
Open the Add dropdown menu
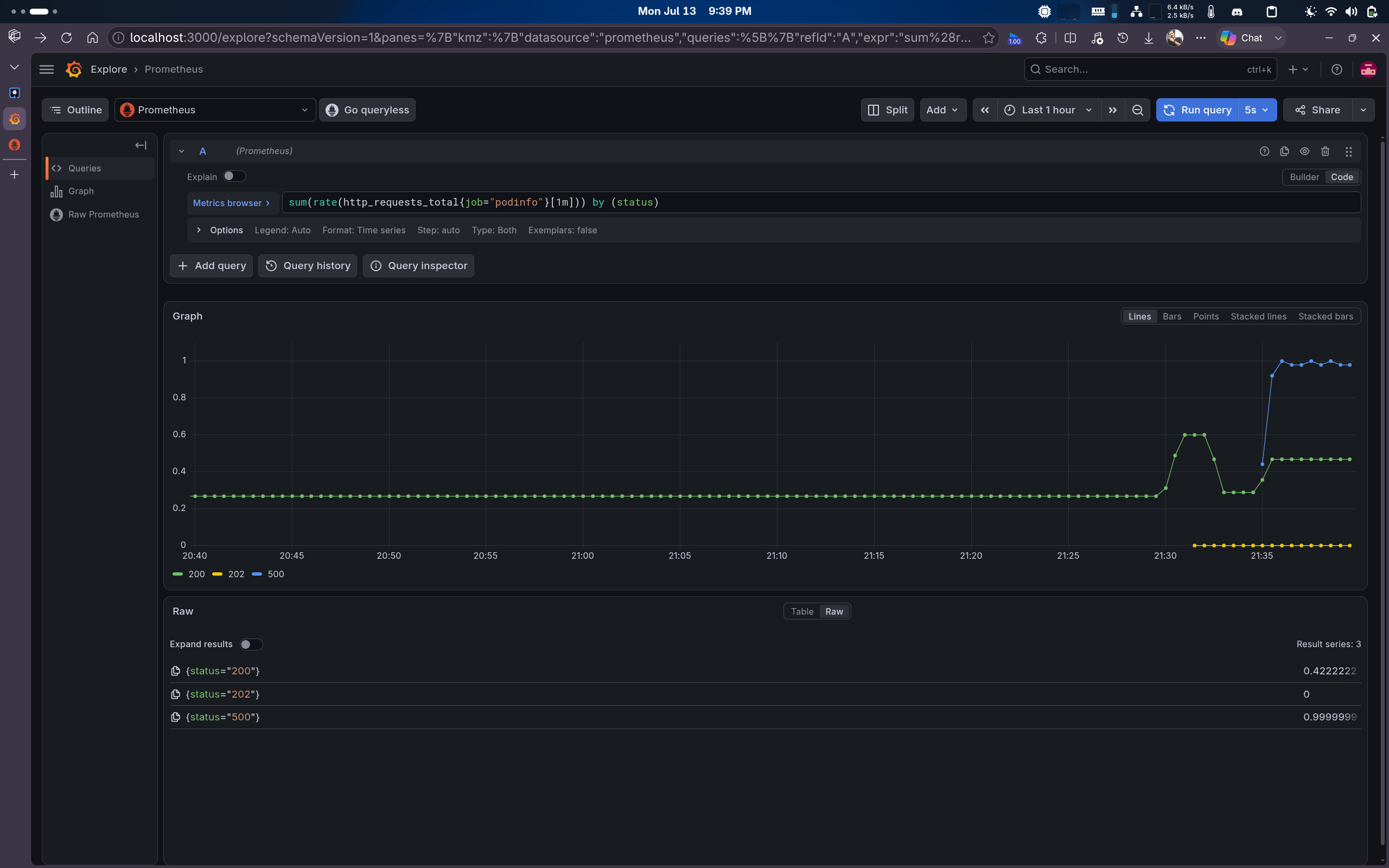pos(942,110)
